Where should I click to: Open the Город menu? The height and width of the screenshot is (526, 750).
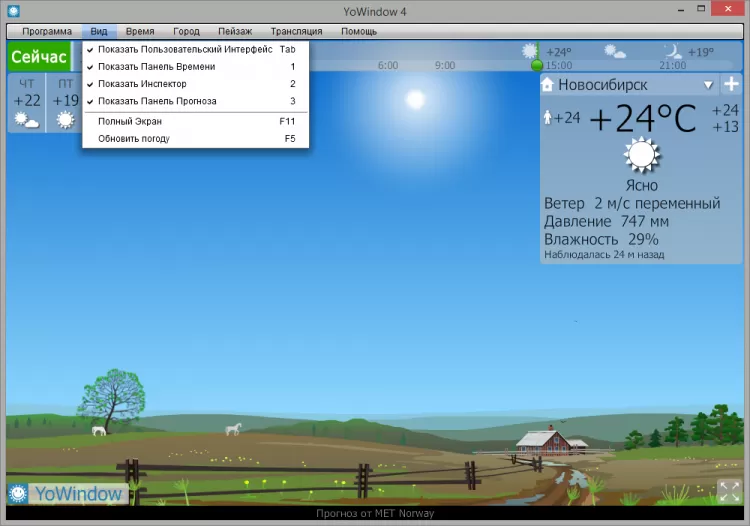[x=186, y=32]
